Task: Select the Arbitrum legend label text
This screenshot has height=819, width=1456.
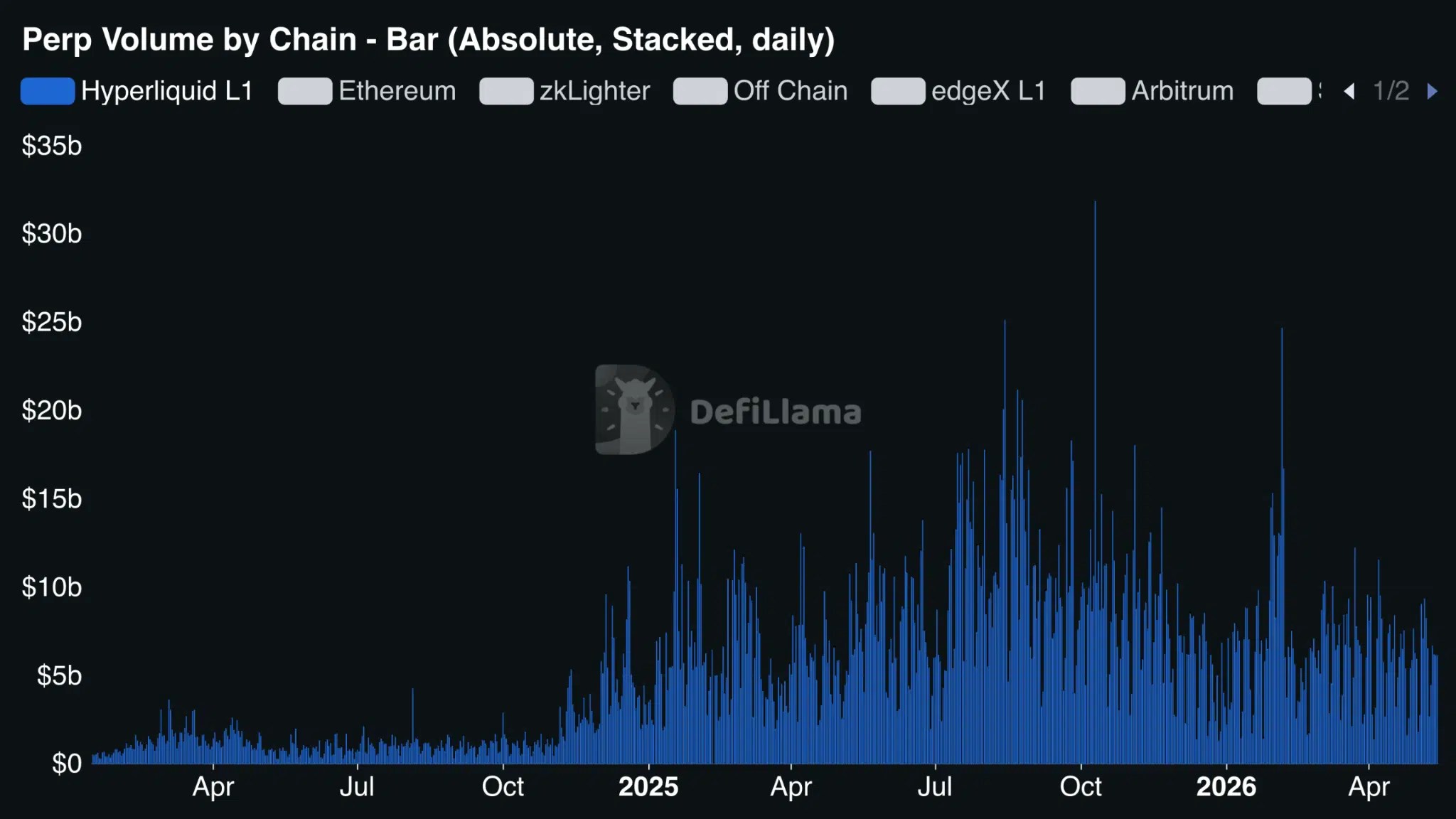Action: tap(1182, 91)
